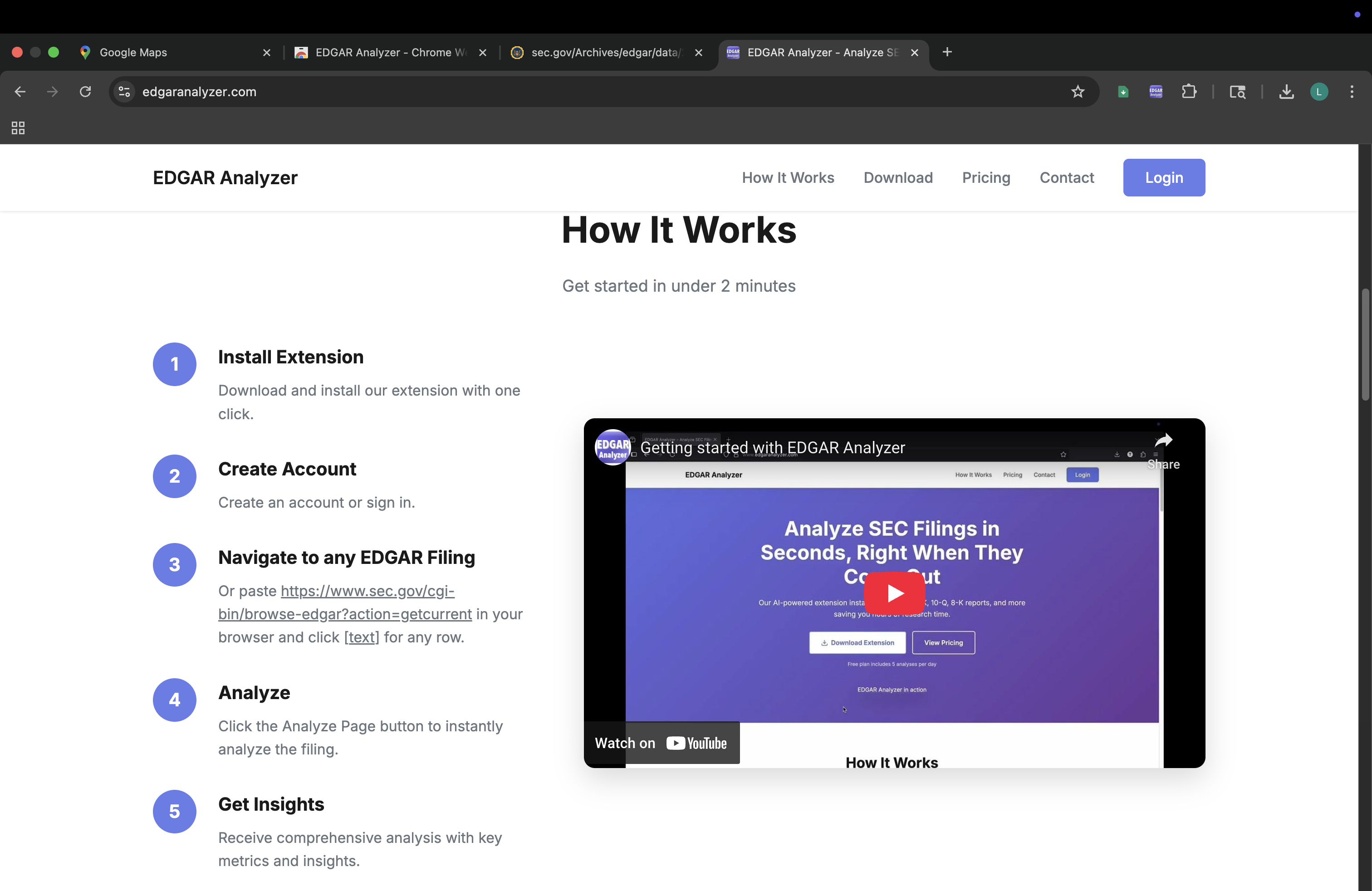Viewport: 1372px width, 891px height.
Task: Open the How It Works nav link
Action: pyautogui.click(x=788, y=177)
